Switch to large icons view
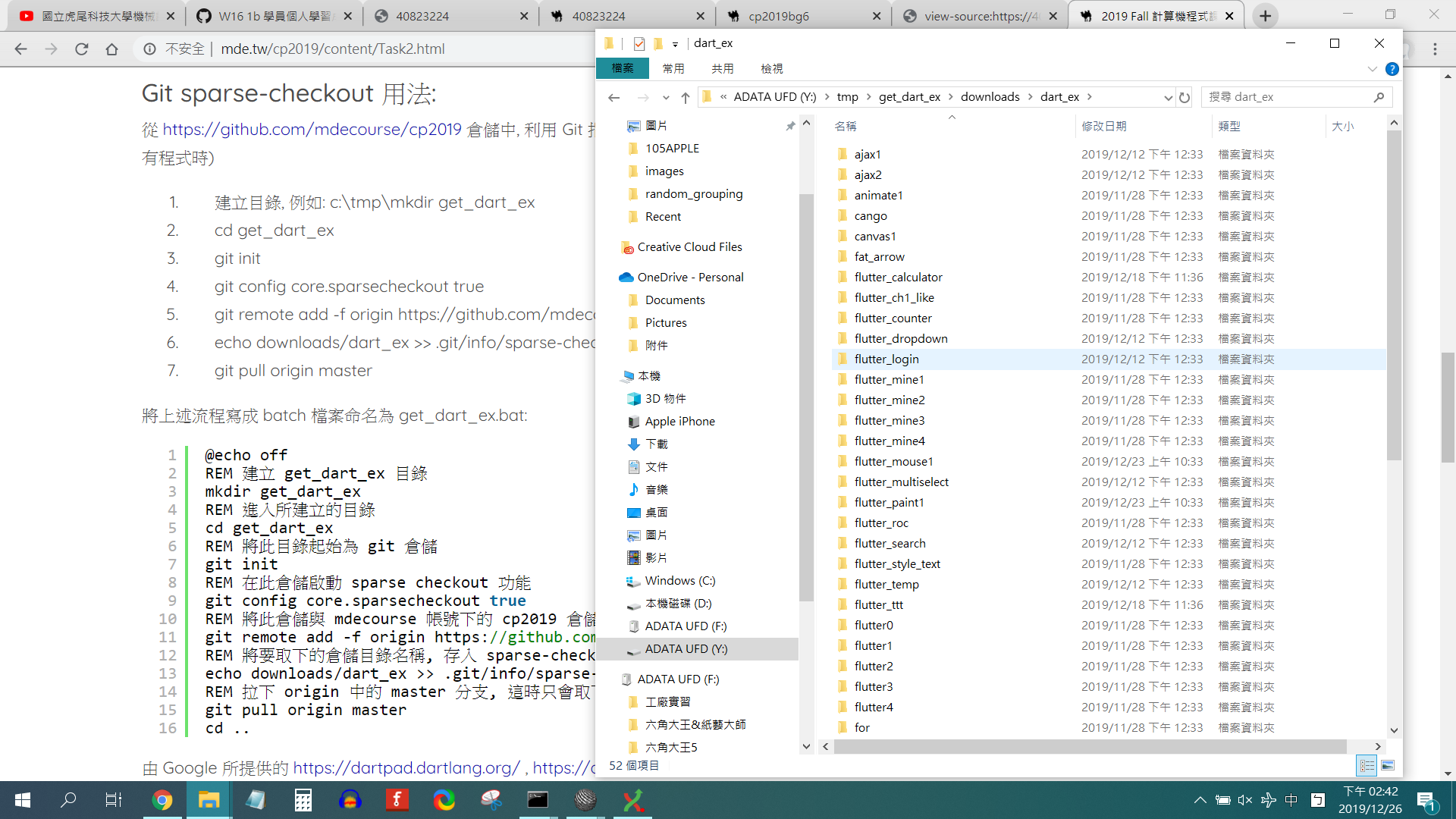Screen dimensions: 1456x819 1388,766
